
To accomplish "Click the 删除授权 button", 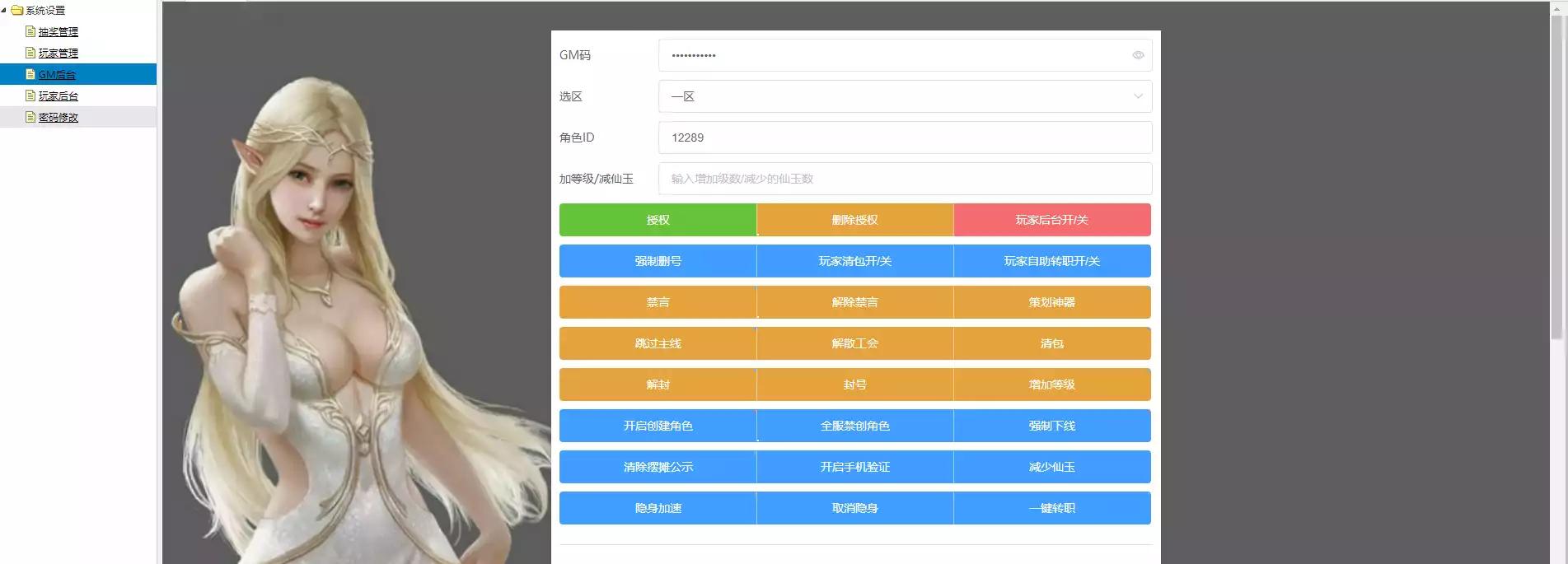I will pyautogui.click(x=855, y=220).
